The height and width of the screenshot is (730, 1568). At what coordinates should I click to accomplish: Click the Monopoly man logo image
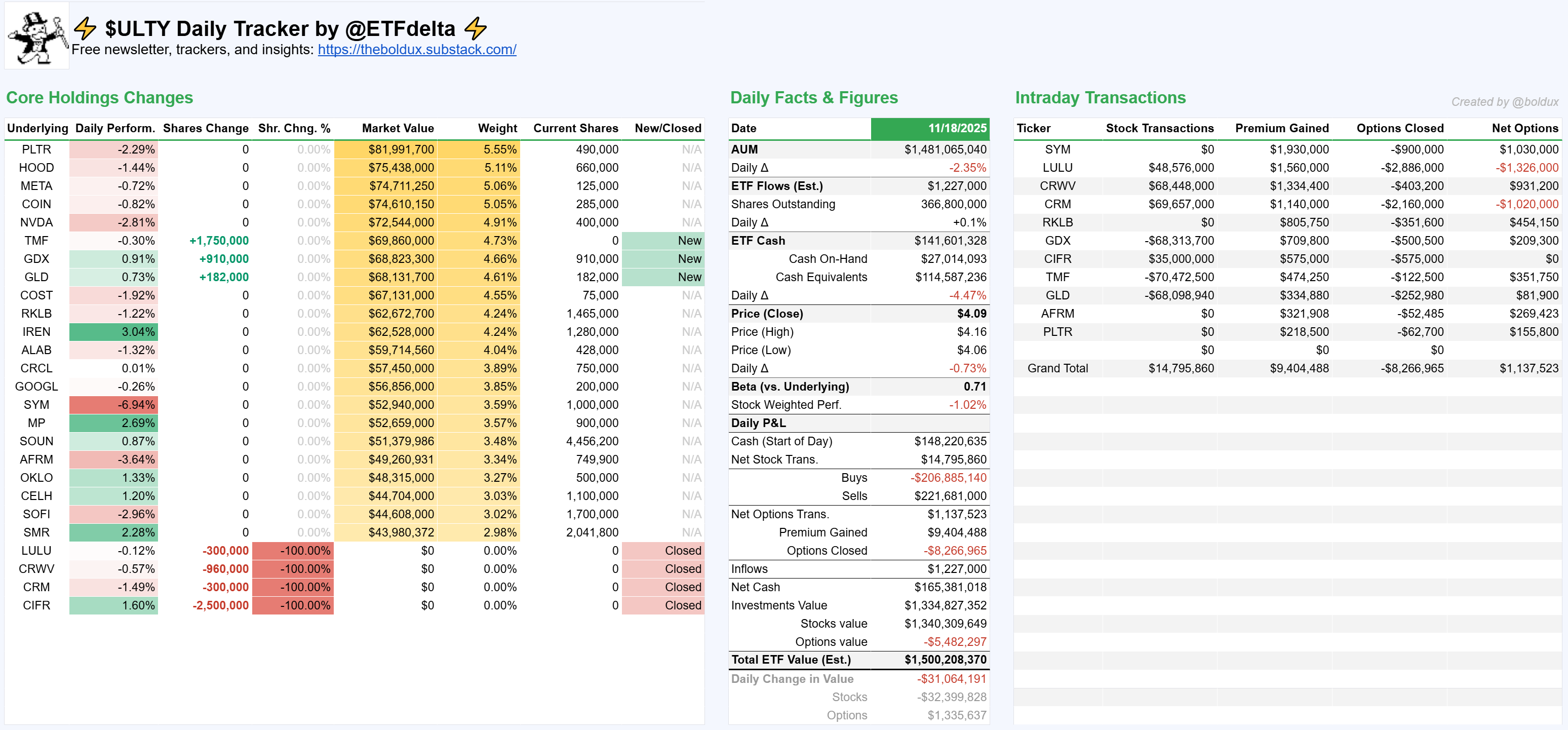(36, 36)
